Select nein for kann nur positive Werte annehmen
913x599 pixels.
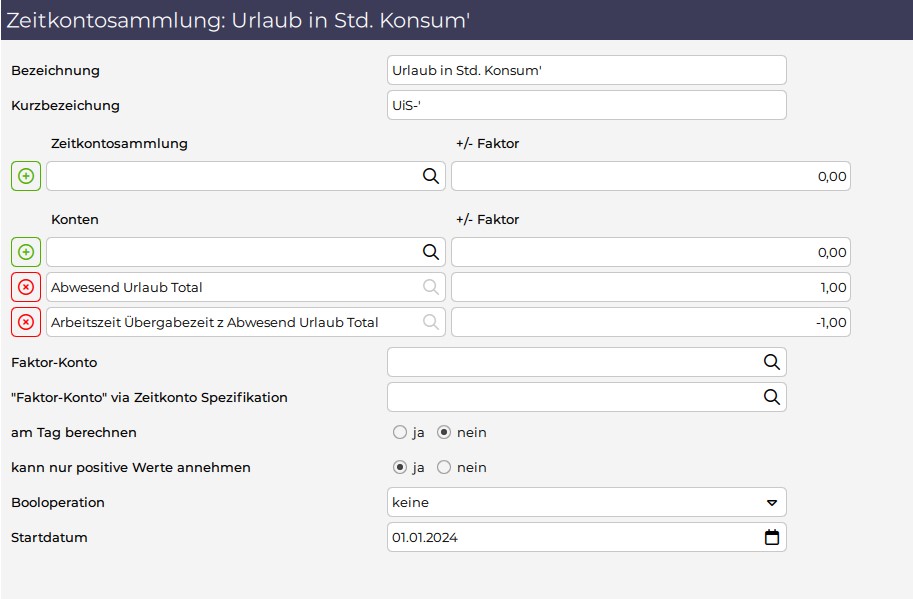coord(444,467)
